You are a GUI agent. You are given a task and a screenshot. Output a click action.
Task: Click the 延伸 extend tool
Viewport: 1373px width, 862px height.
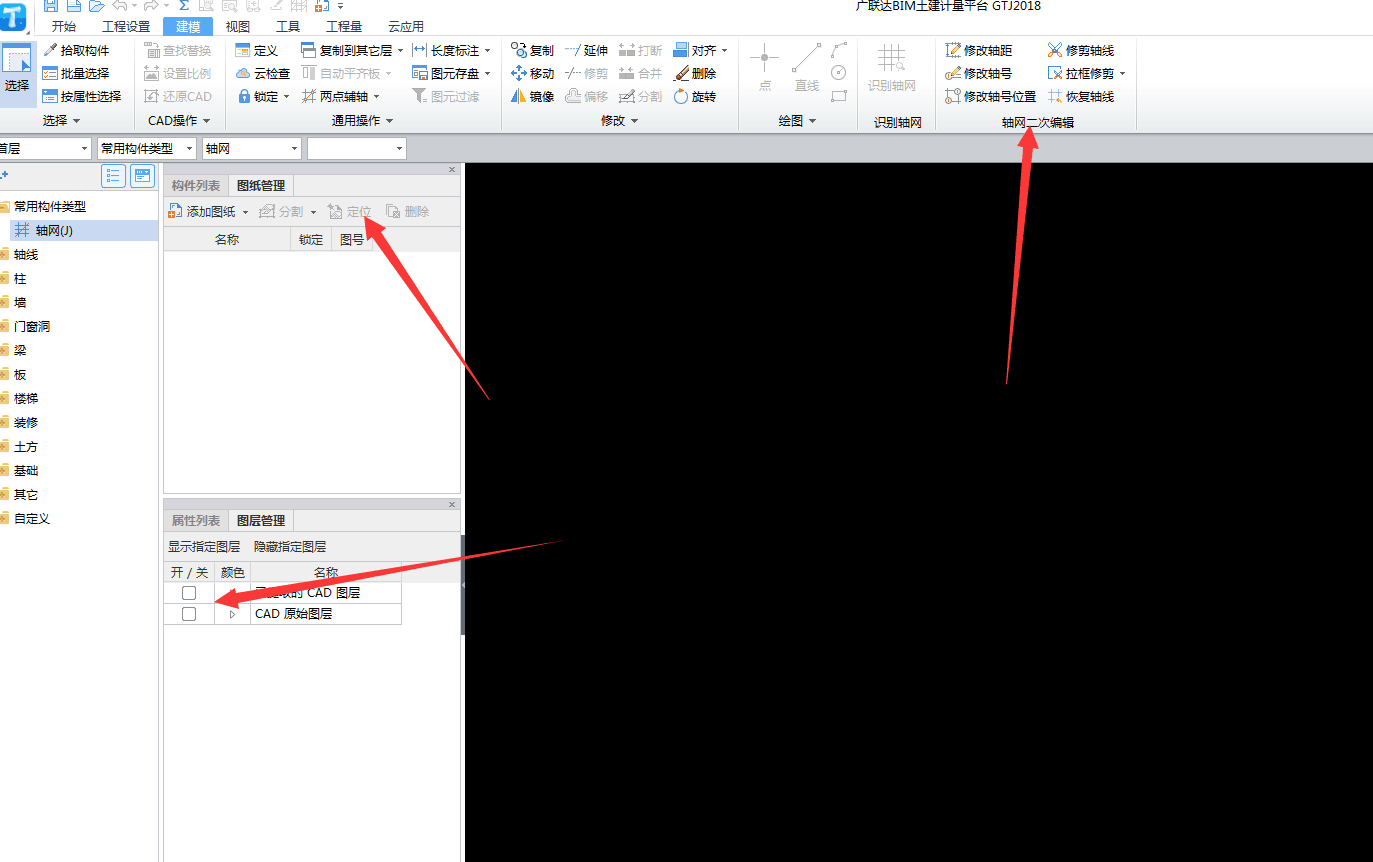click(586, 50)
